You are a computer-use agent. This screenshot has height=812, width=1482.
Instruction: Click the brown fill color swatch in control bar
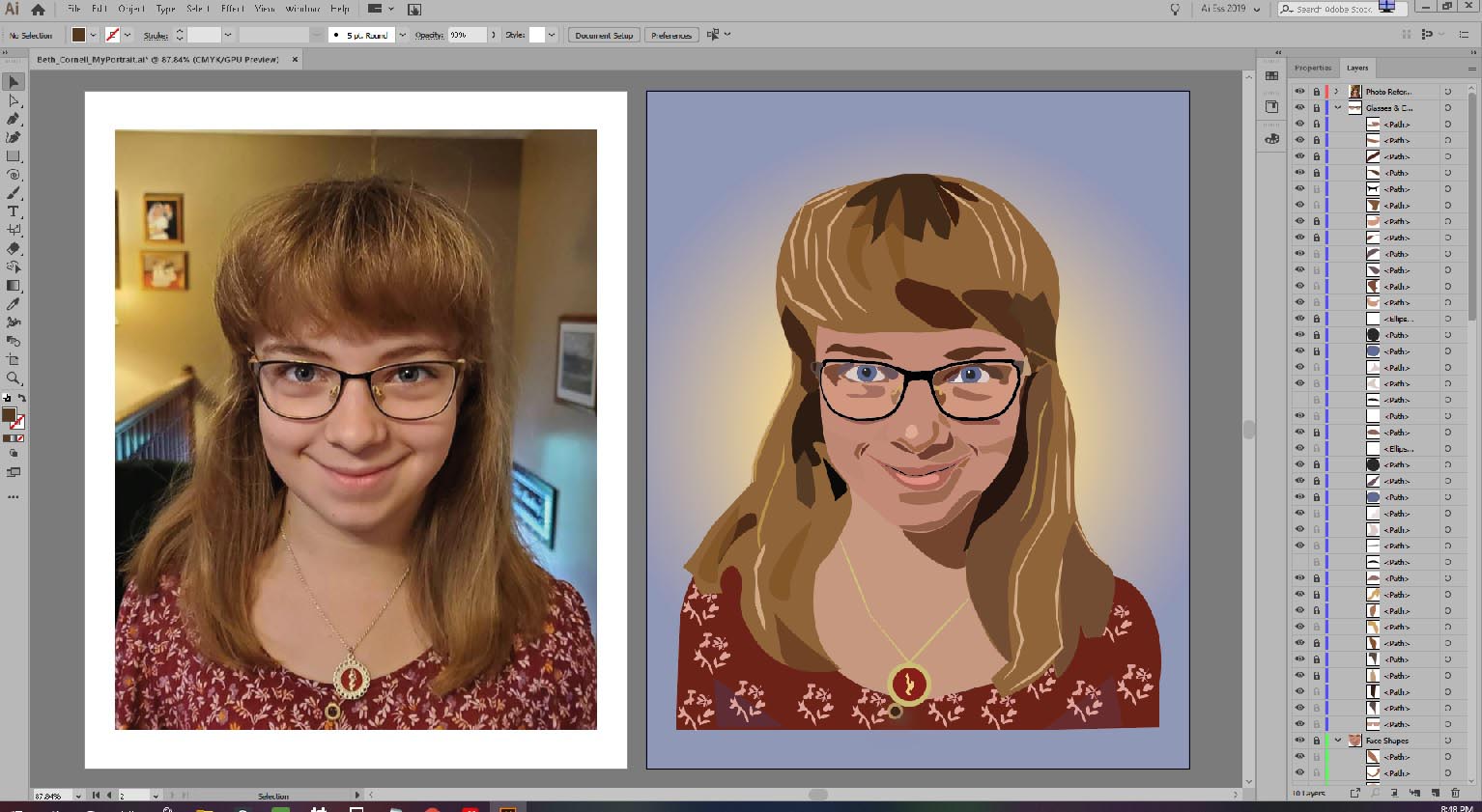pyautogui.click(x=79, y=35)
